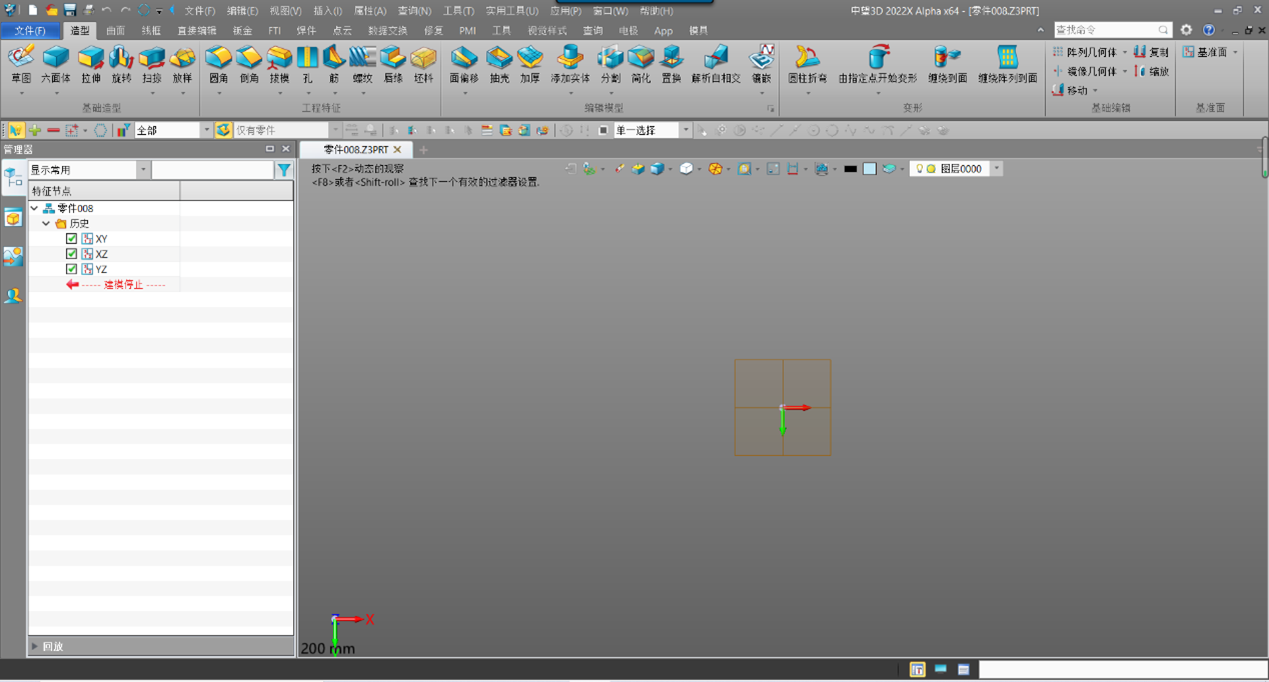Click the 复制 (Copy) button
Viewport: 1269px width, 682px height.
(x=1151, y=52)
